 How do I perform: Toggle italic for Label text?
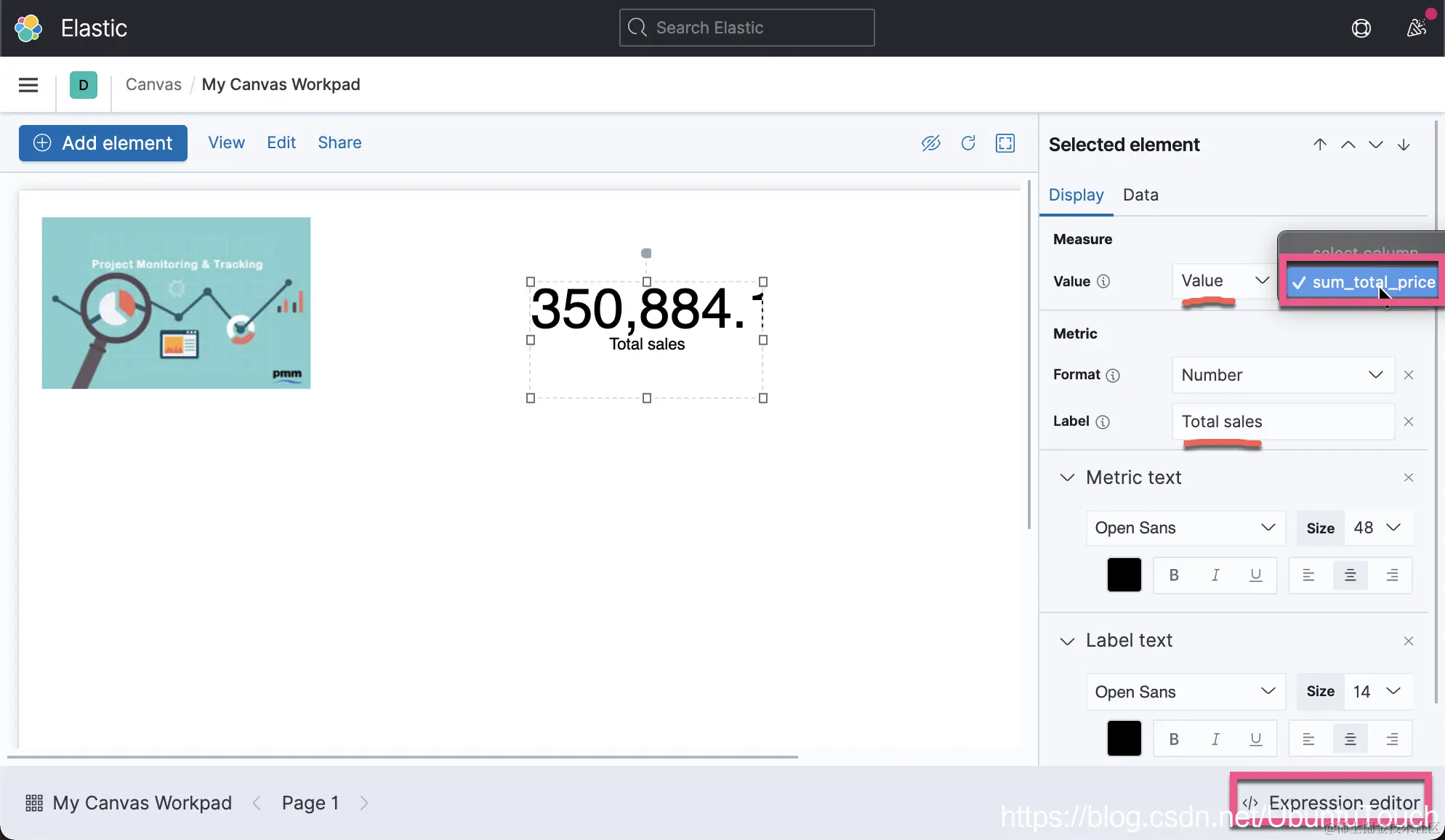(x=1215, y=739)
